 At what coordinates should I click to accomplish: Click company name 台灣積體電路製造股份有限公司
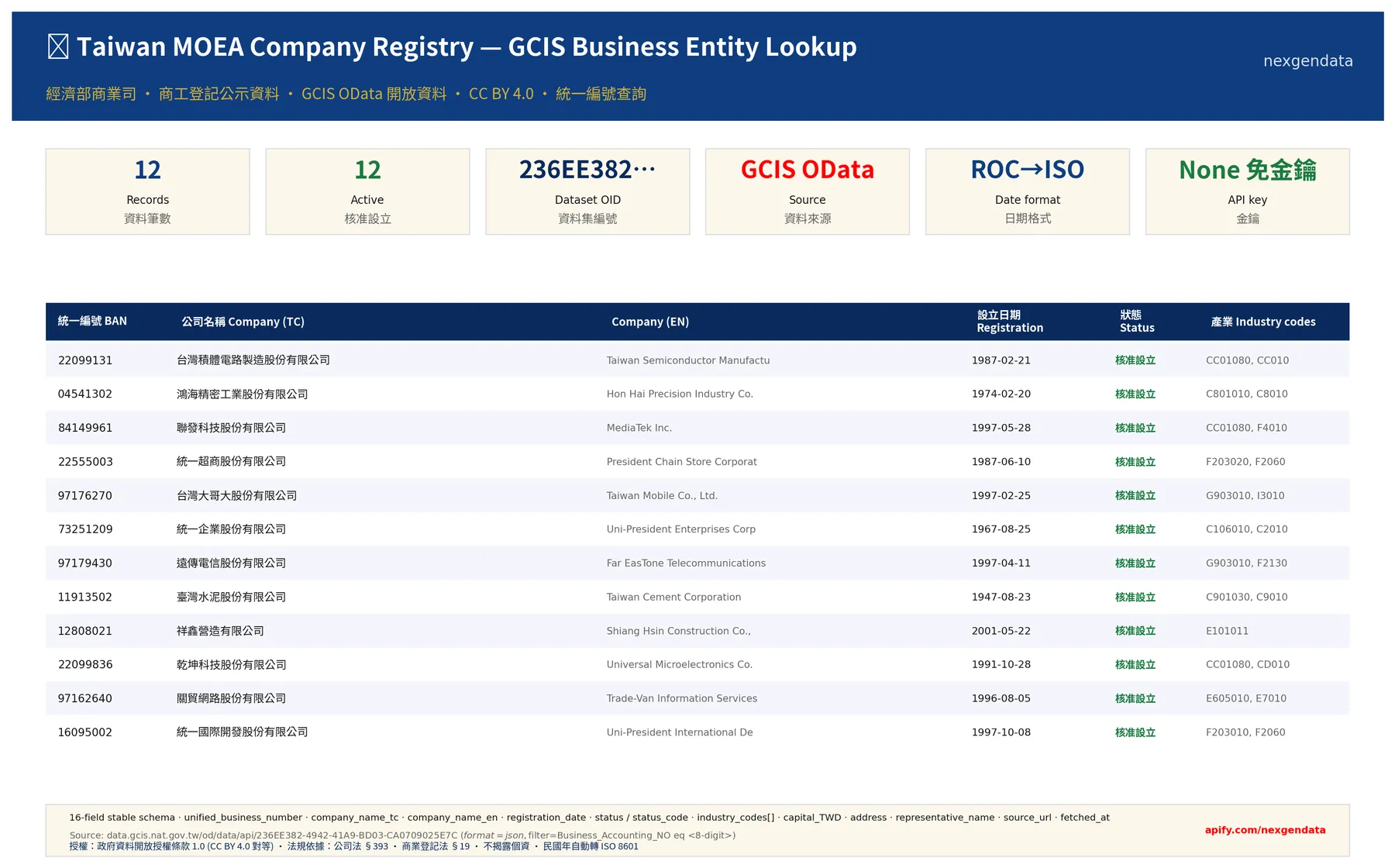tap(253, 360)
